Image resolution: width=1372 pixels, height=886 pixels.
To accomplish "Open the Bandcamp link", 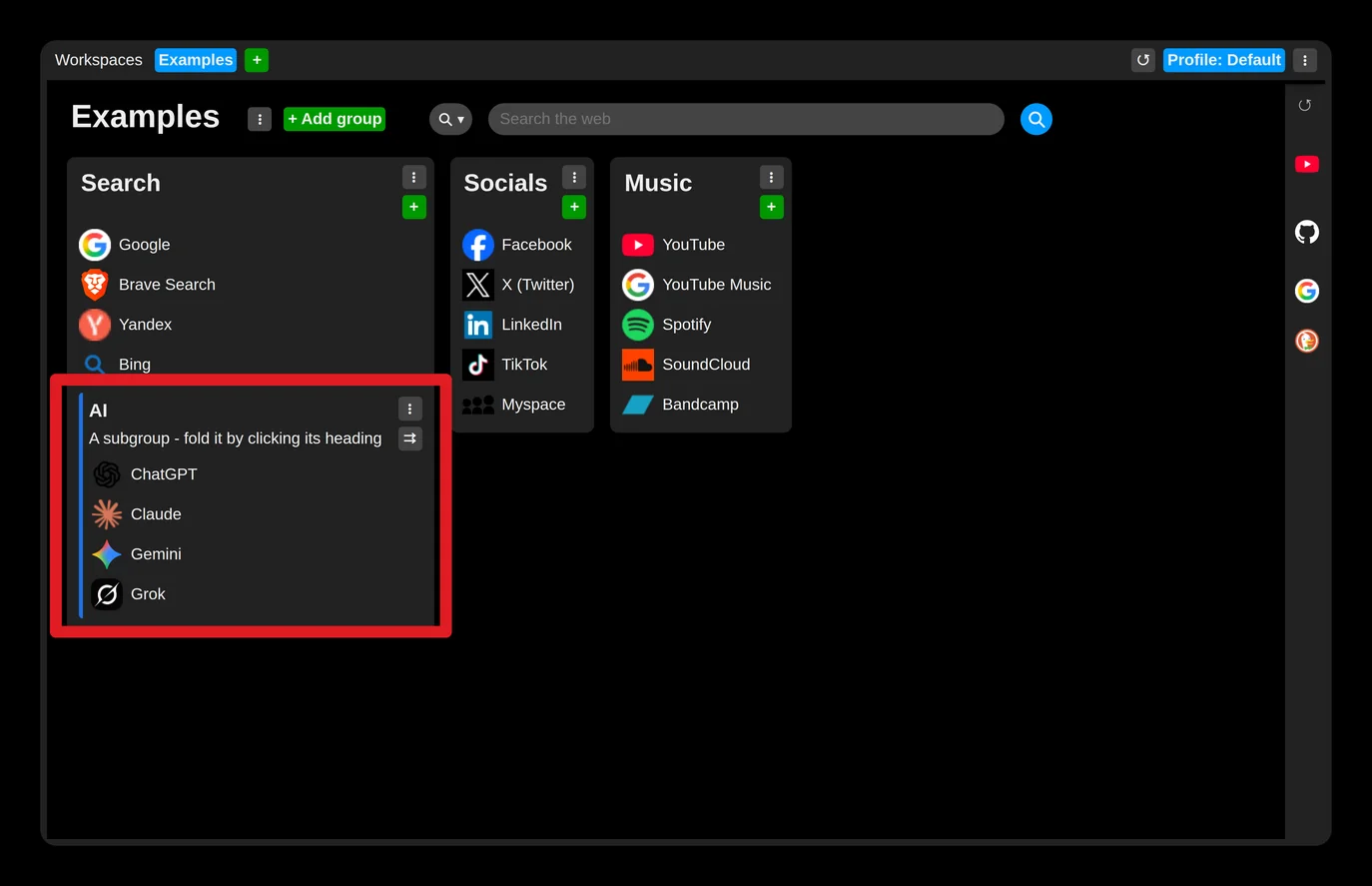I will tap(700, 405).
